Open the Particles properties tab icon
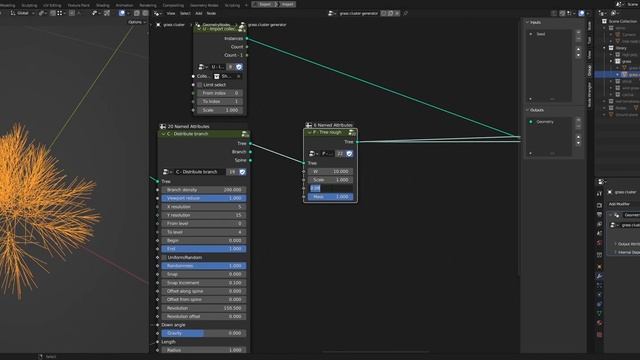 (599, 285)
